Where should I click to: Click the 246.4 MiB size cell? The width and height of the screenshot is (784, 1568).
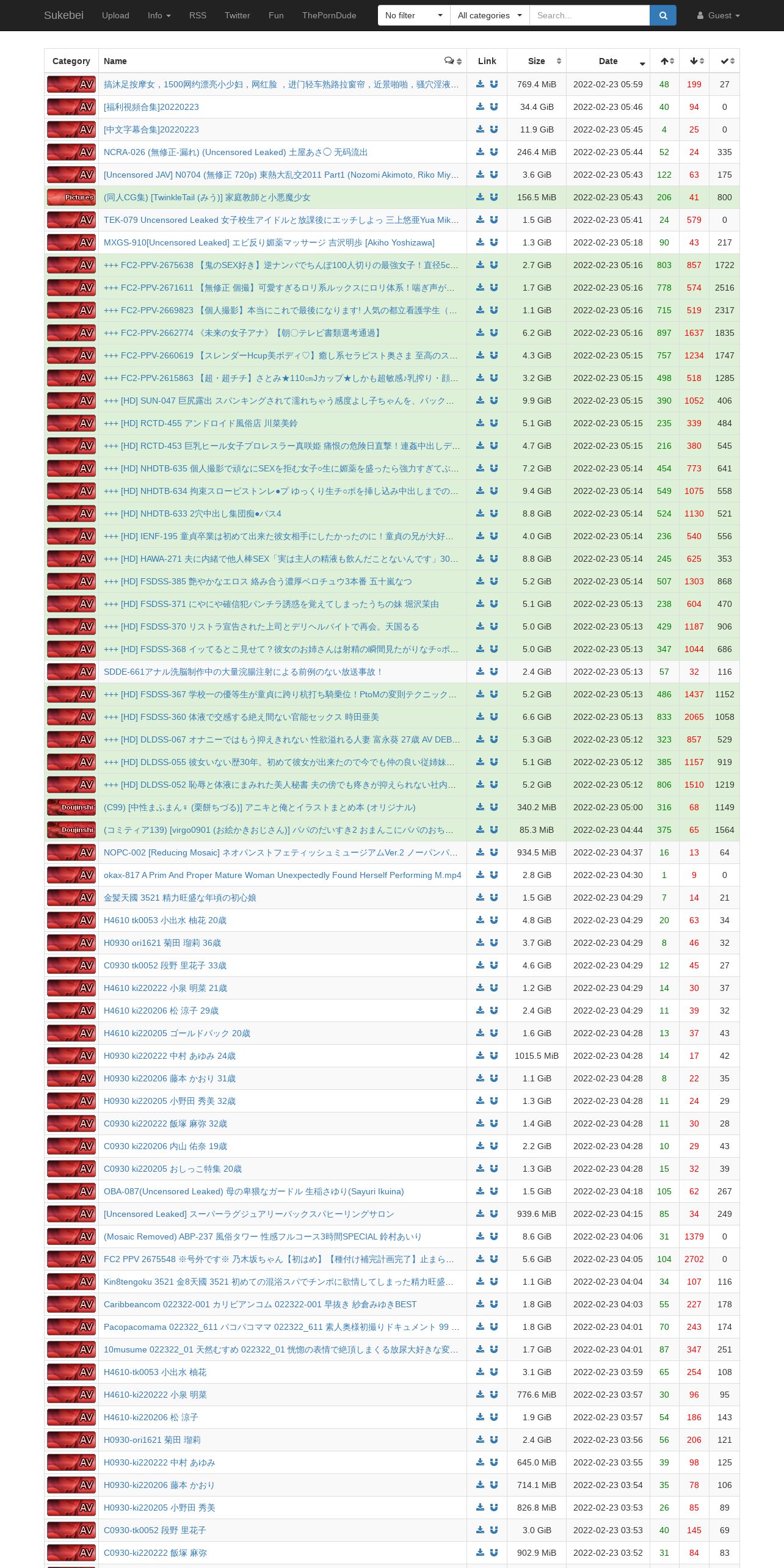[x=537, y=152]
